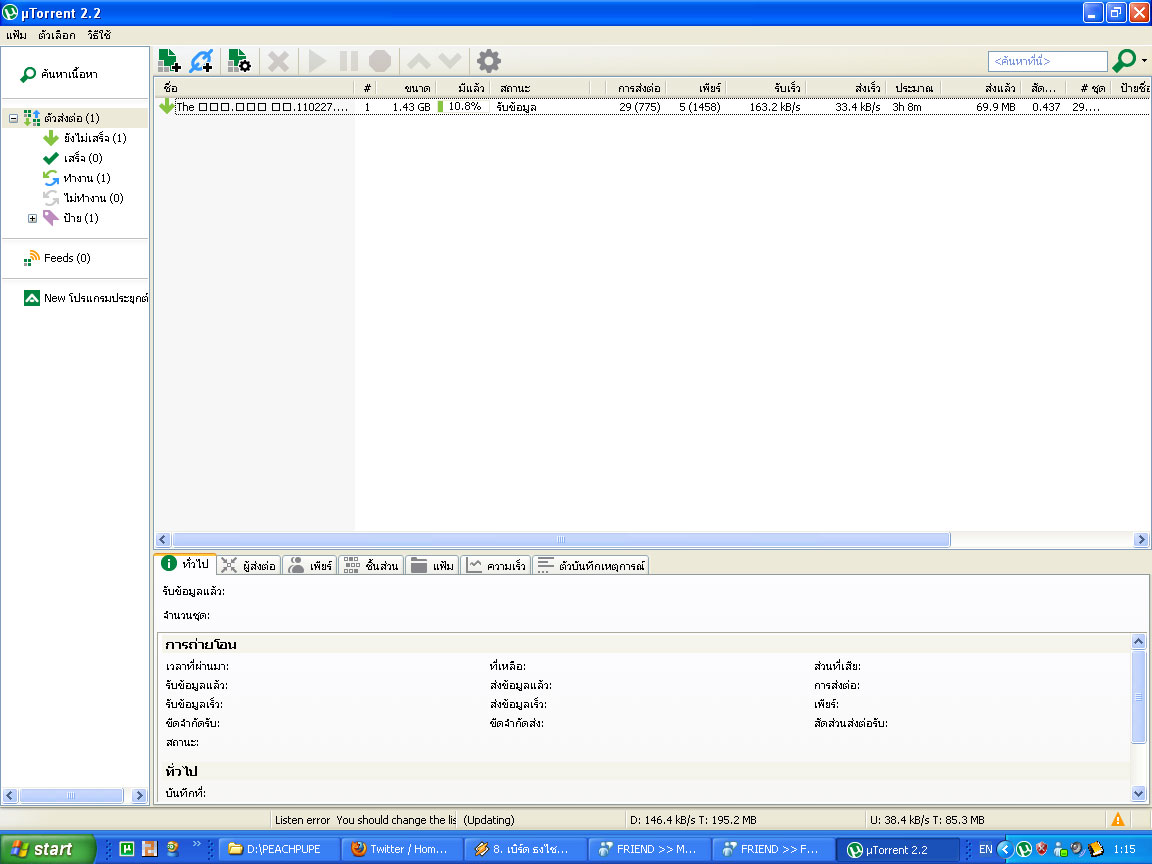Click µTorrent tray icon in system tray

click(x=1023, y=849)
